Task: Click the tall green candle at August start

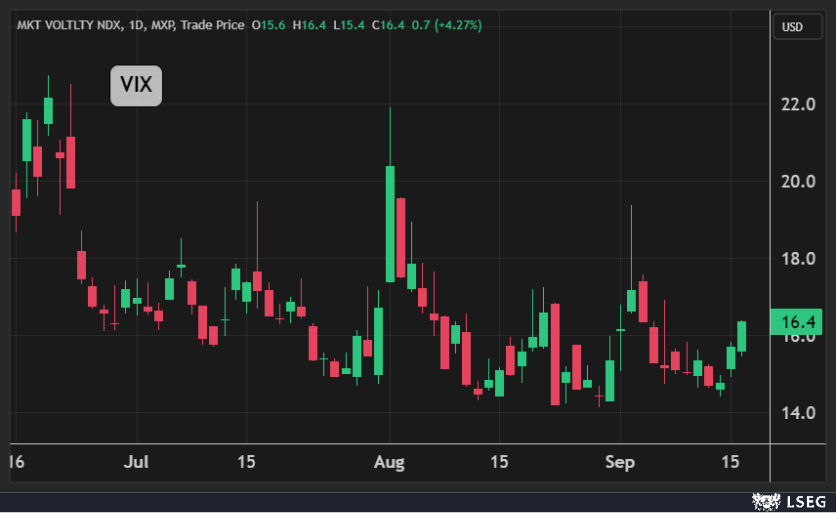Action: (x=390, y=223)
